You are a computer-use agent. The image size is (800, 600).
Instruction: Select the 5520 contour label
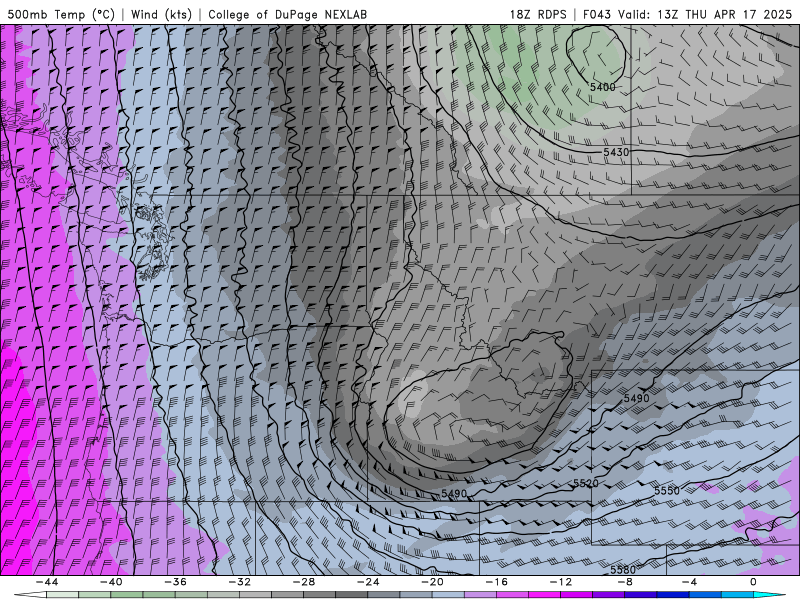pyautogui.click(x=585, y=483)
